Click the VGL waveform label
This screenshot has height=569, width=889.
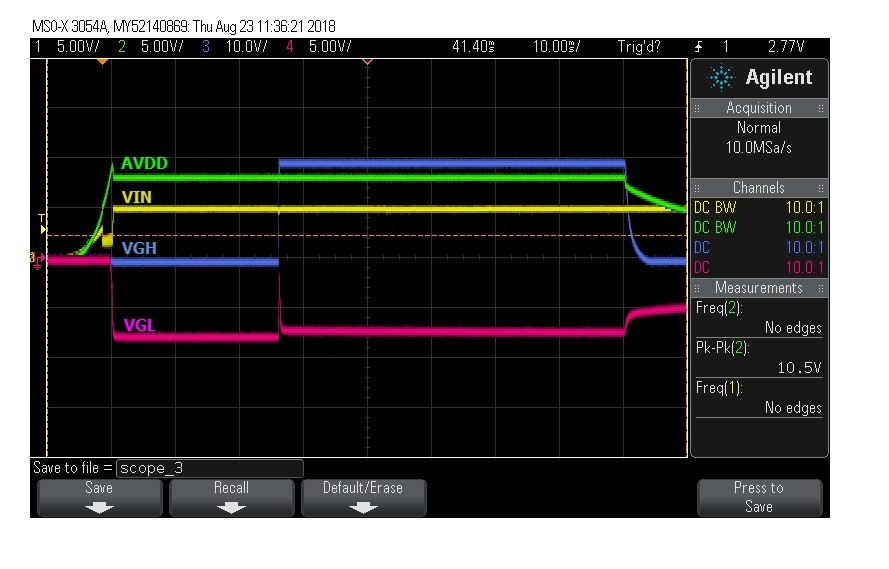139,325
